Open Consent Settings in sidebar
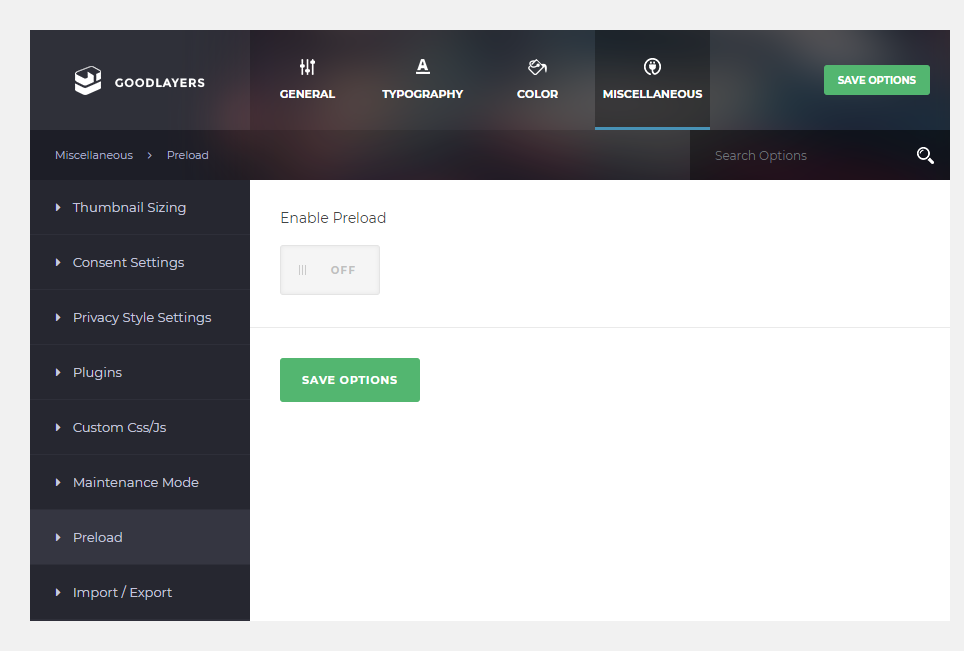964x651 pixels. [x=140, y=262]
